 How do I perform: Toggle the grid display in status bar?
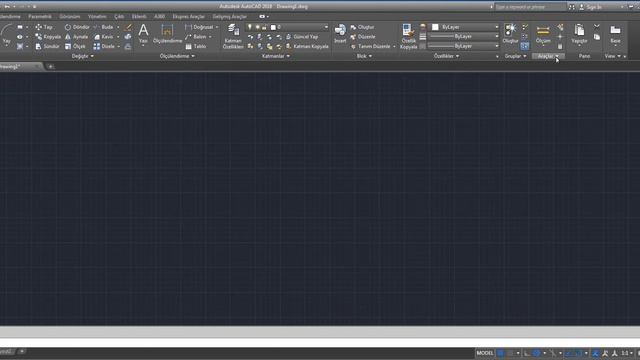click(501, 353)
